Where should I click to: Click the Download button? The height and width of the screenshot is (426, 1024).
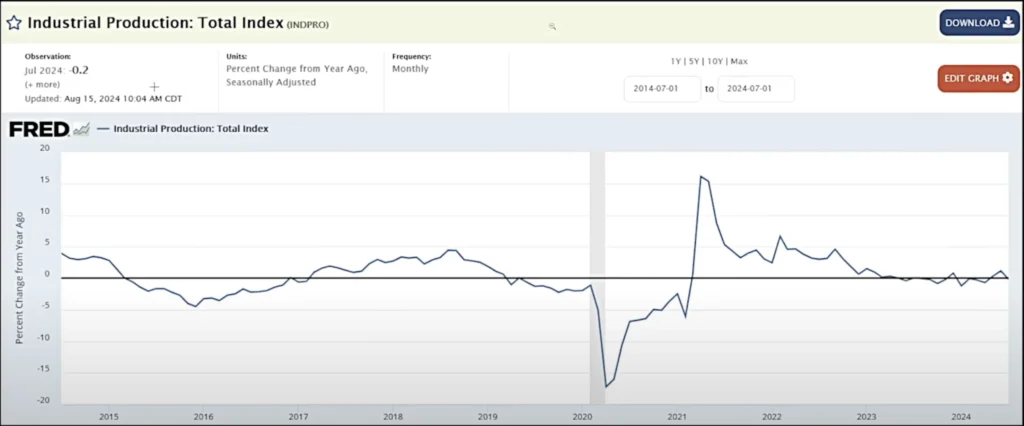coord(979,22)
